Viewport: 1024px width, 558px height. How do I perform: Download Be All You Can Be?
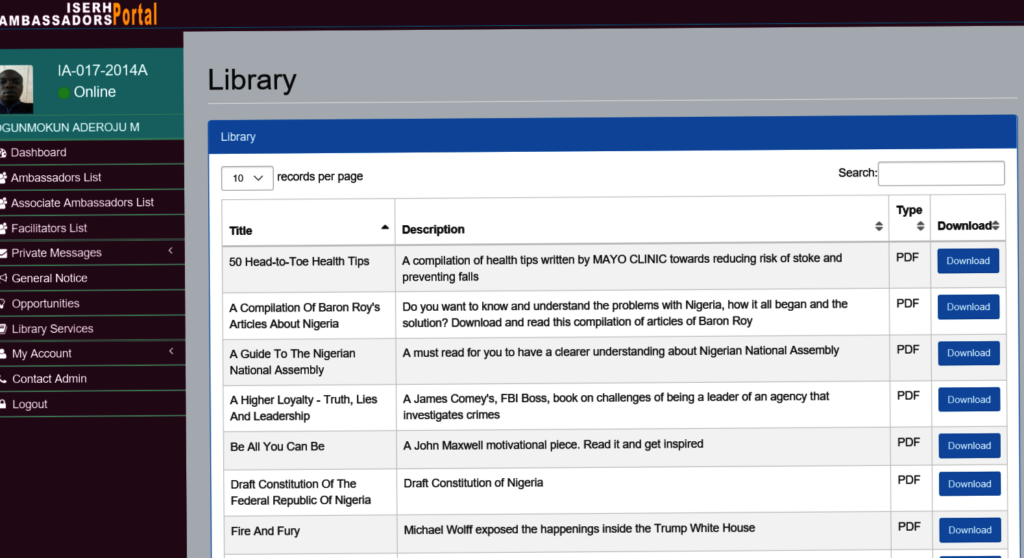point(968,446)
